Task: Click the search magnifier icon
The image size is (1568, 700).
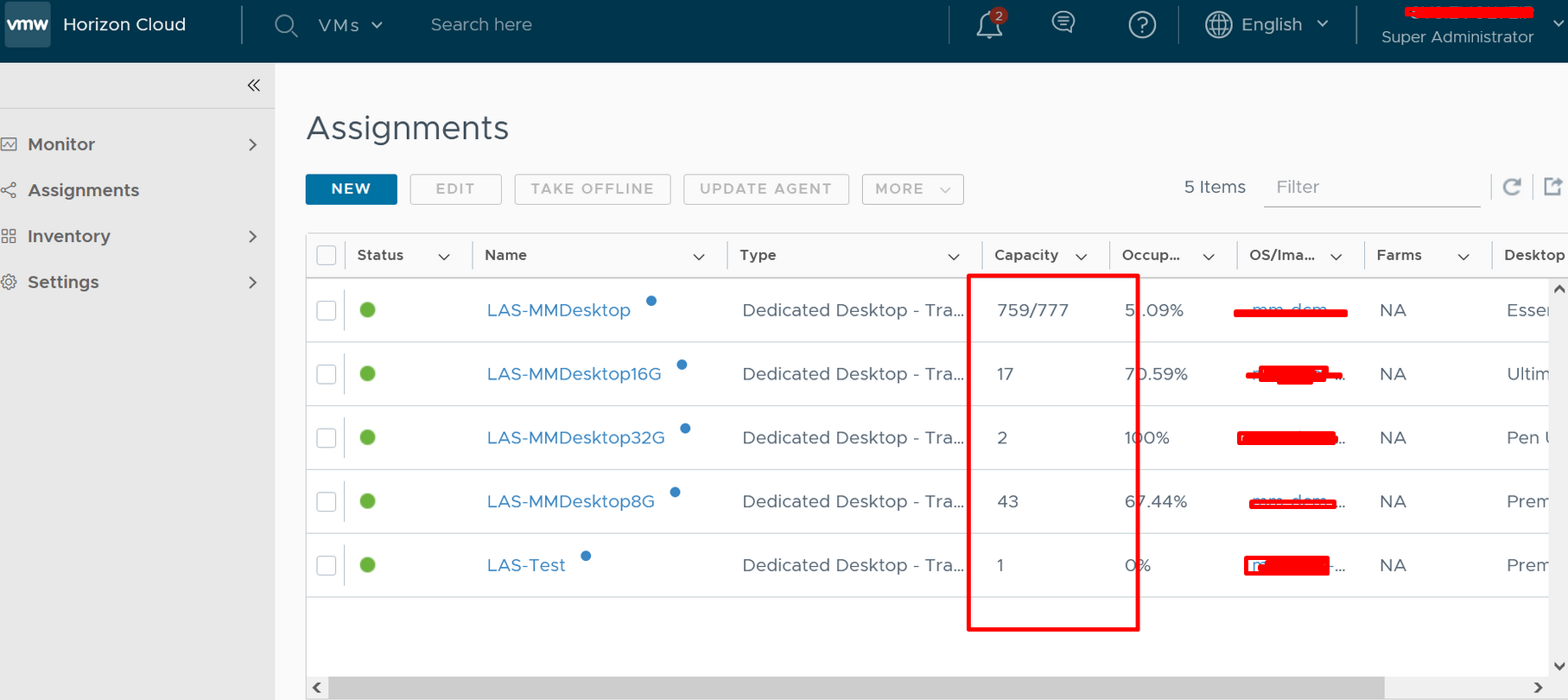Action: coord(286,26)
